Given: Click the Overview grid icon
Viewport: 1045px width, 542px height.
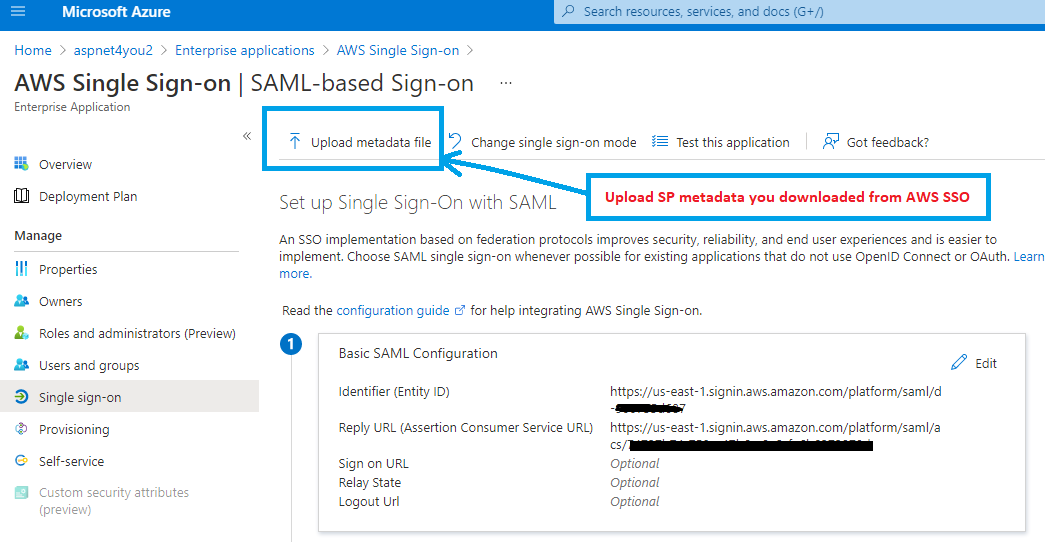Looking at the screenshot, I should click(x=22, y=164).
